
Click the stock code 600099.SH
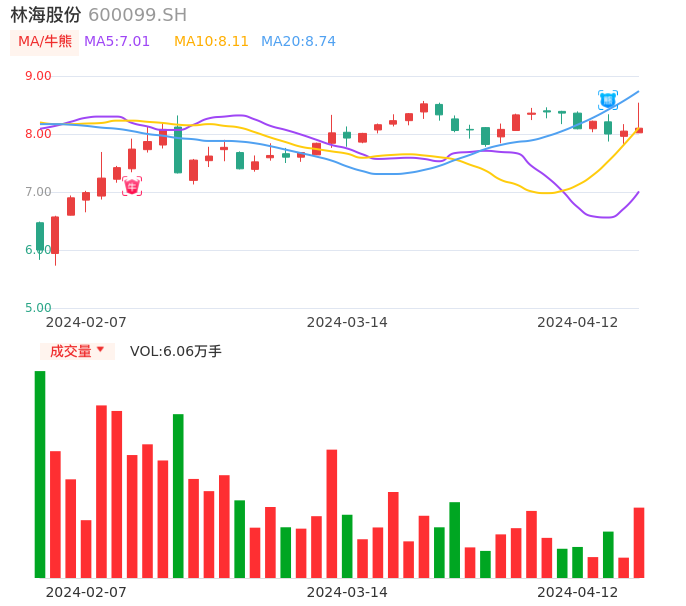coord(137,15)
